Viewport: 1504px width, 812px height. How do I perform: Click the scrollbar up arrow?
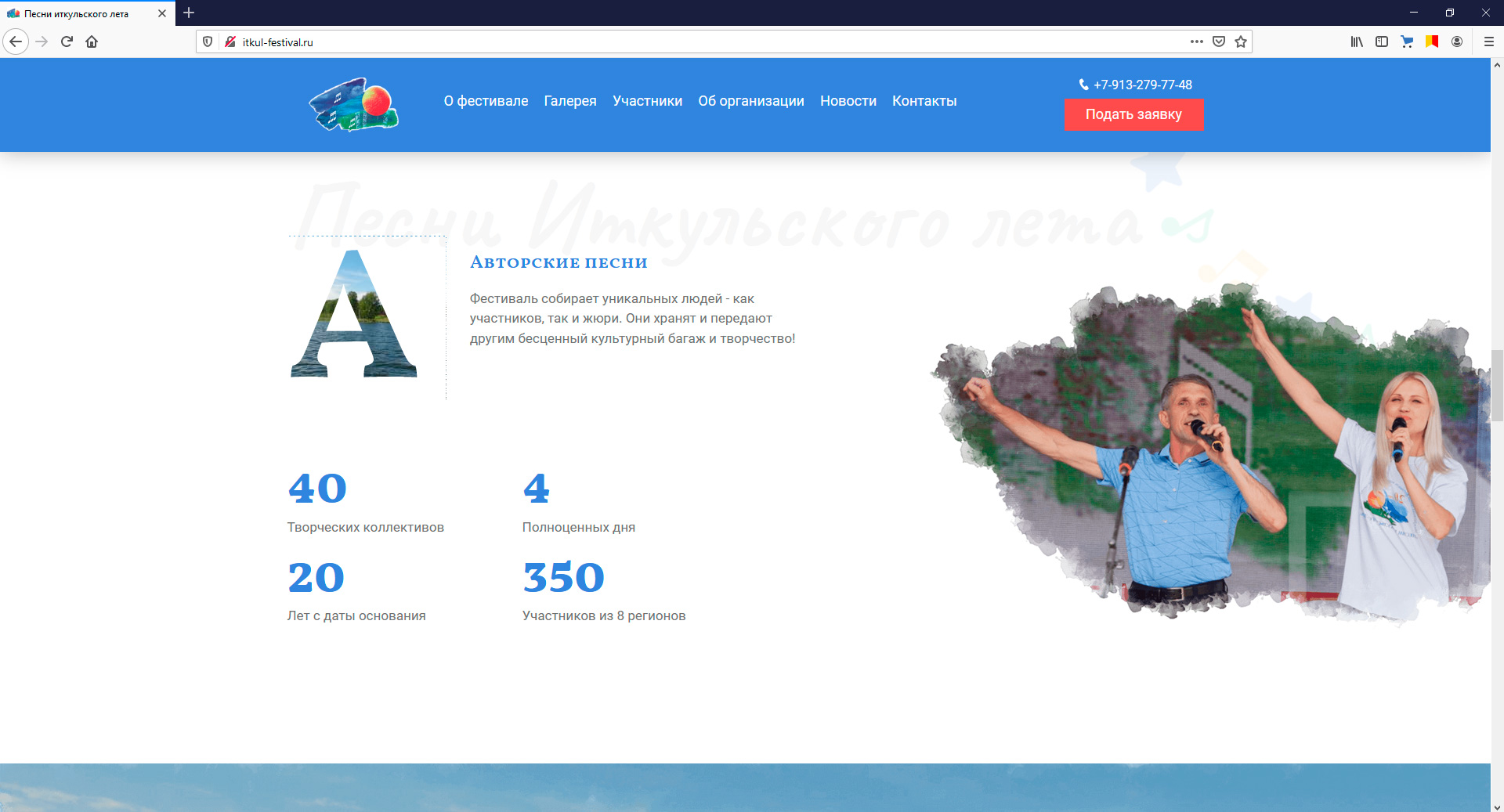(1497, 65)
